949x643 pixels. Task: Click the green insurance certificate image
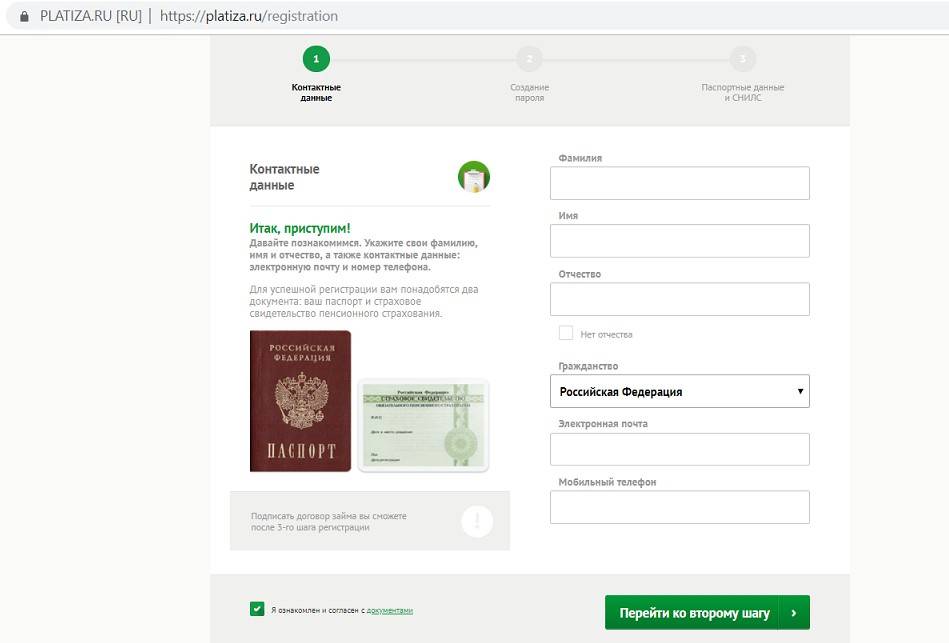click(x=424, y=425)
